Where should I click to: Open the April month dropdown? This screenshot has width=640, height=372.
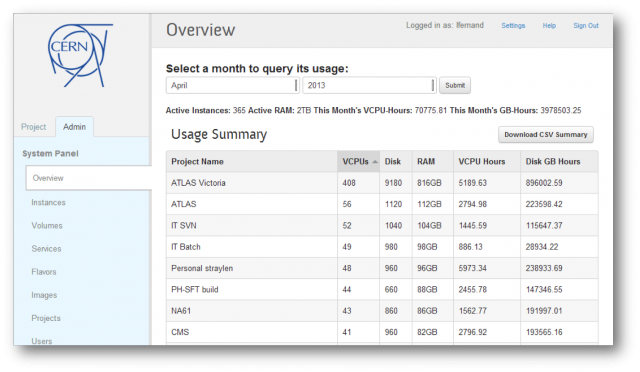click(x=233, y=85)
